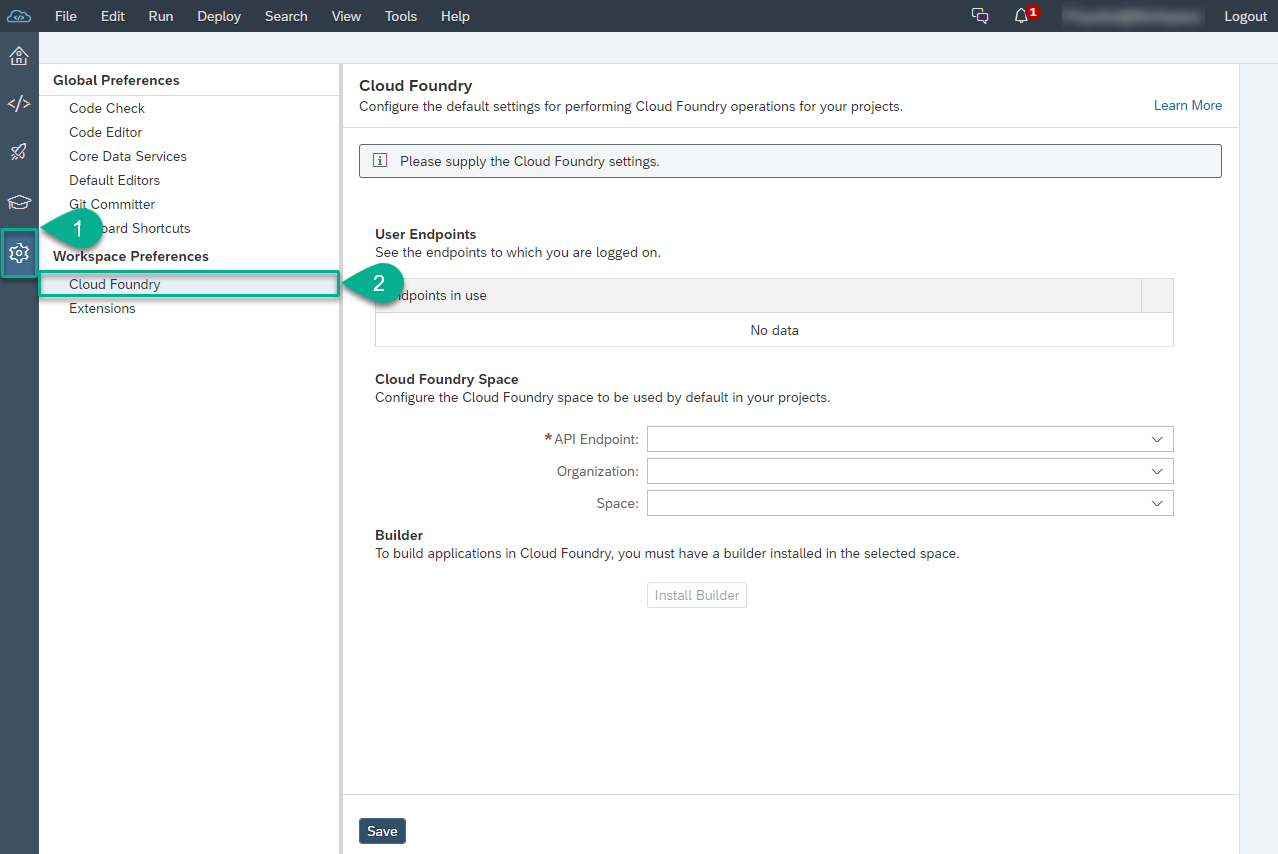Image resolution: width=1278 pixels, height=854 pixels.
Task: Select Core Data Services preference
Action: pos(128,156)
